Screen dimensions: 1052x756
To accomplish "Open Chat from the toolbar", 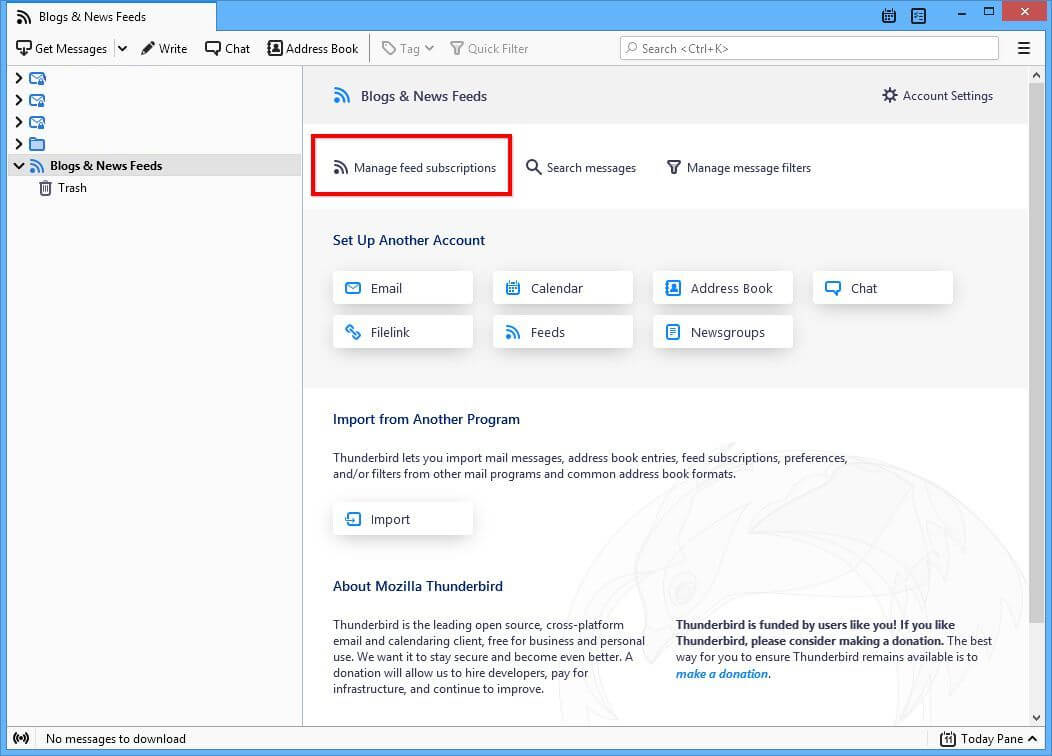I will point(227,48).
